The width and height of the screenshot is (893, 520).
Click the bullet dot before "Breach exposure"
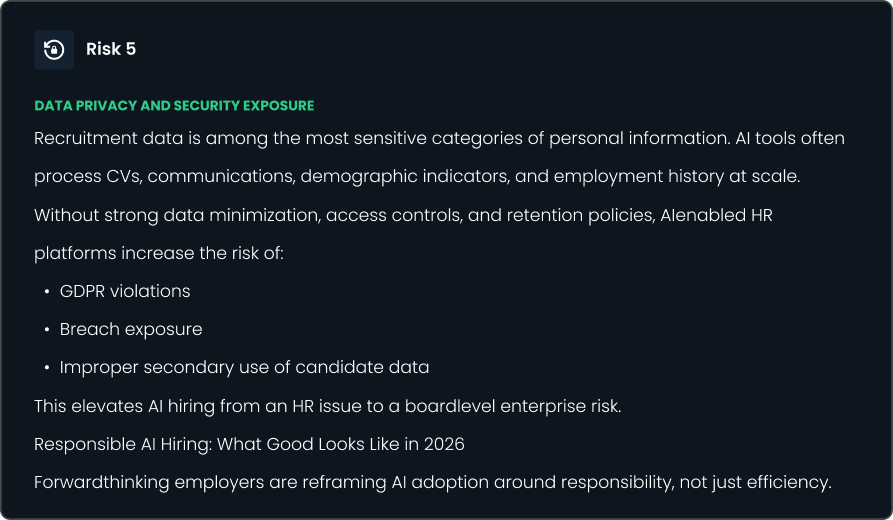[x=47, y=330]
